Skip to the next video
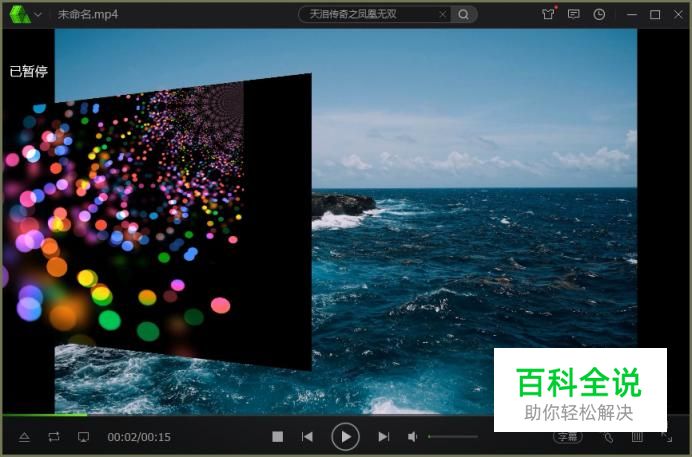 click(384, 437)
